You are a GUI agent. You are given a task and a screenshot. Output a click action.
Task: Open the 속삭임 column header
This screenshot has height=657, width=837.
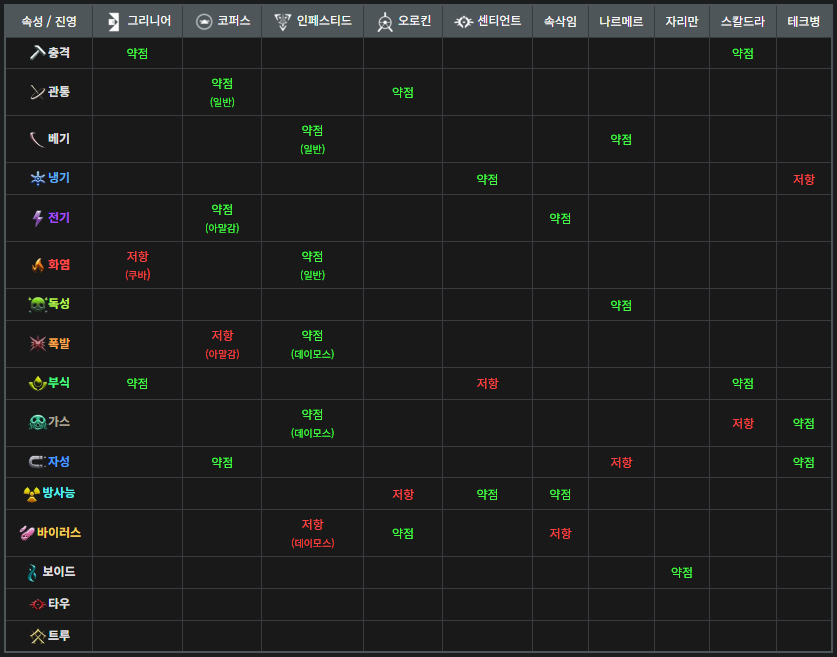click(x=560, y=21)
